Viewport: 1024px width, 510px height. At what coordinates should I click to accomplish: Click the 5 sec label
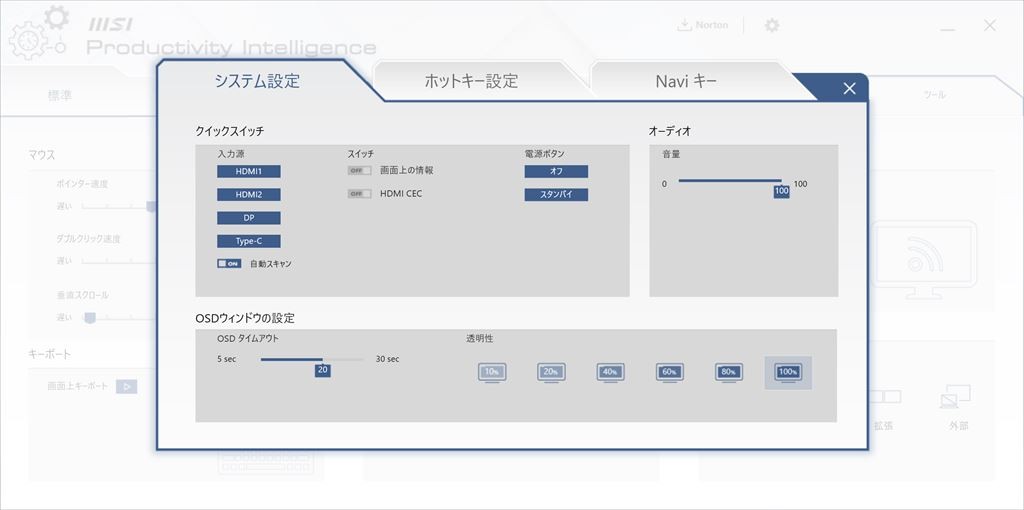(x=227, y=359)
